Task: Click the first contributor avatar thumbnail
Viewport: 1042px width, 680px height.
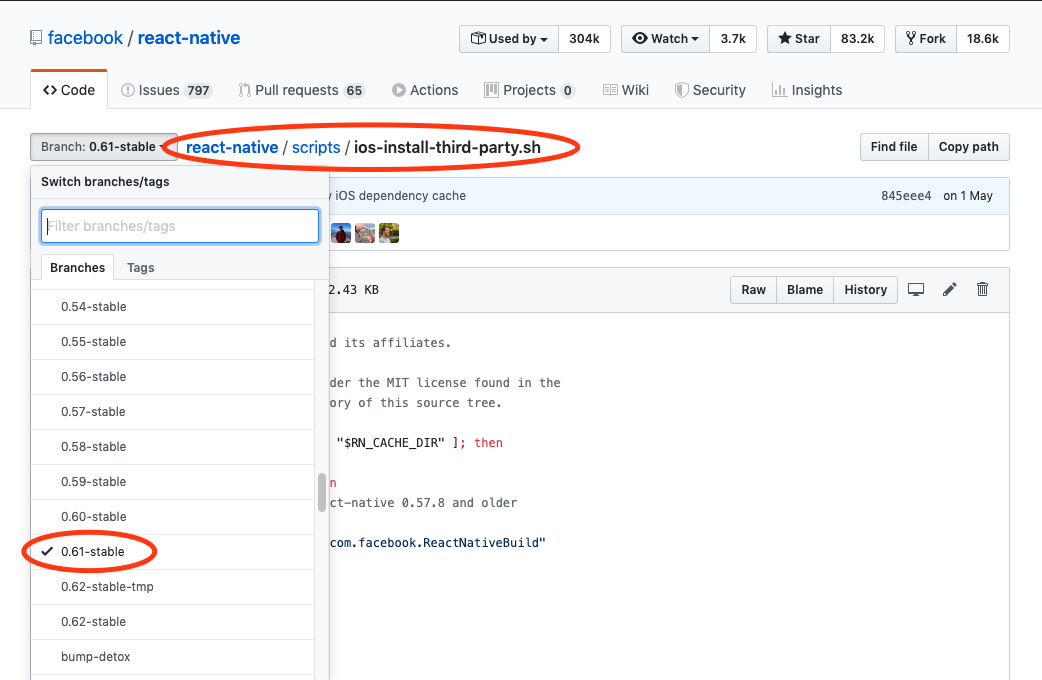Action: click(x=341, y=233)
